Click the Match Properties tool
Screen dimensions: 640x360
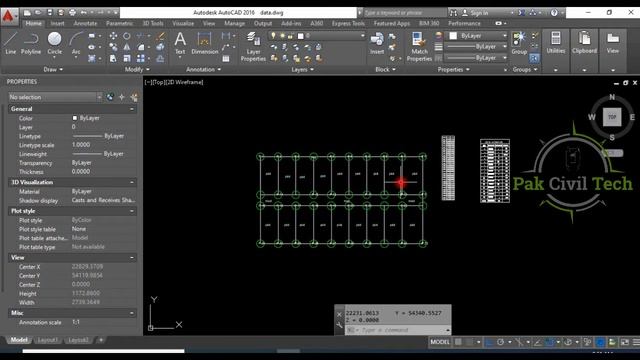(419, 47)
